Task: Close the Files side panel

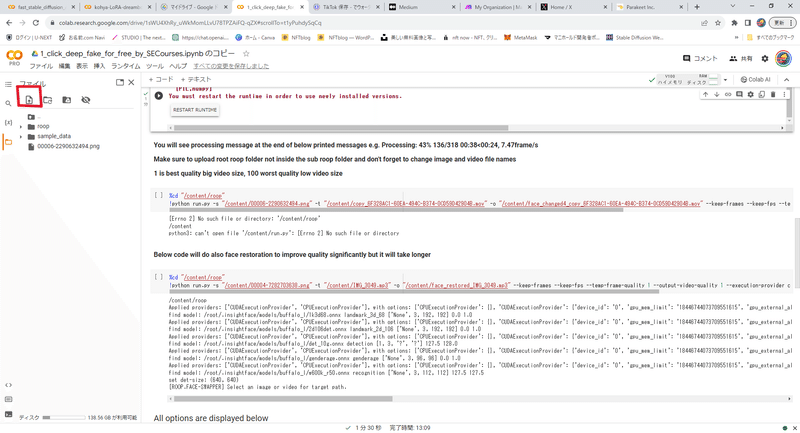Action: point(131,83)
